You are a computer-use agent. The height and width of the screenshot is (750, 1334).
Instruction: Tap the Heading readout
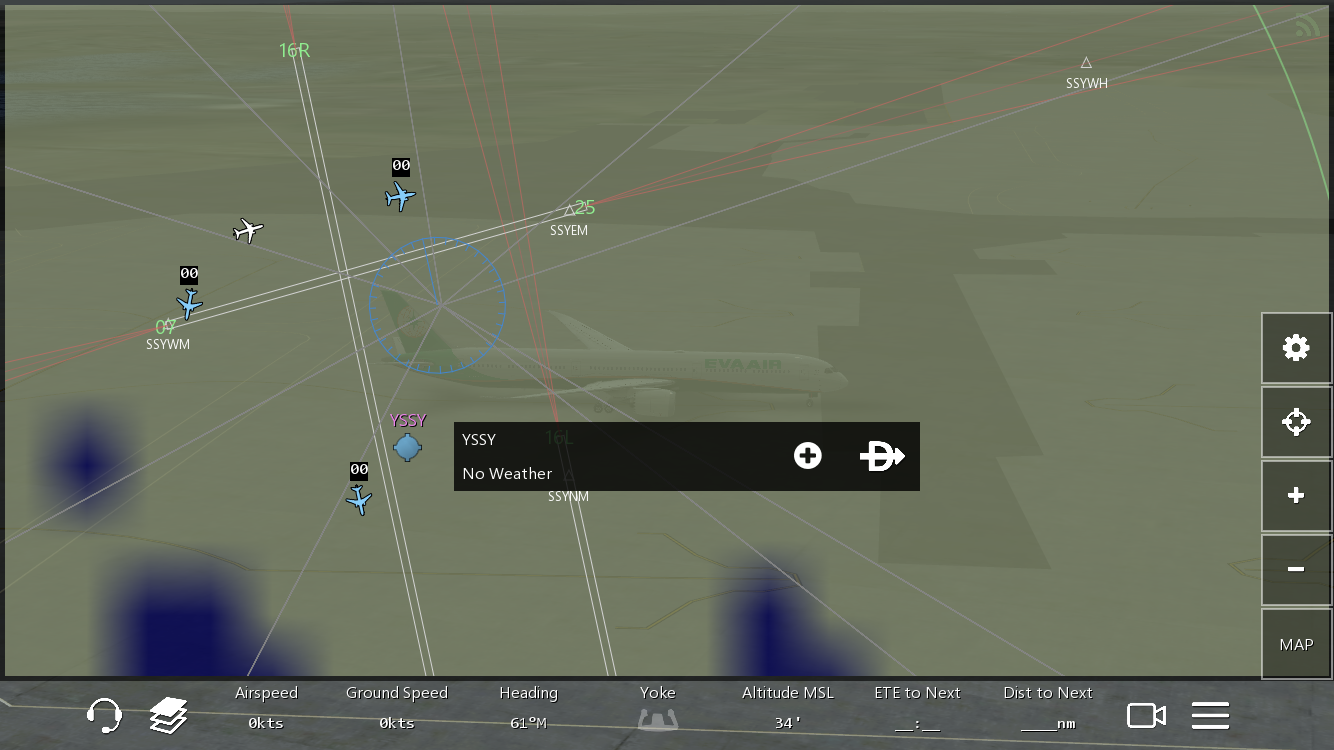point(528,708)
